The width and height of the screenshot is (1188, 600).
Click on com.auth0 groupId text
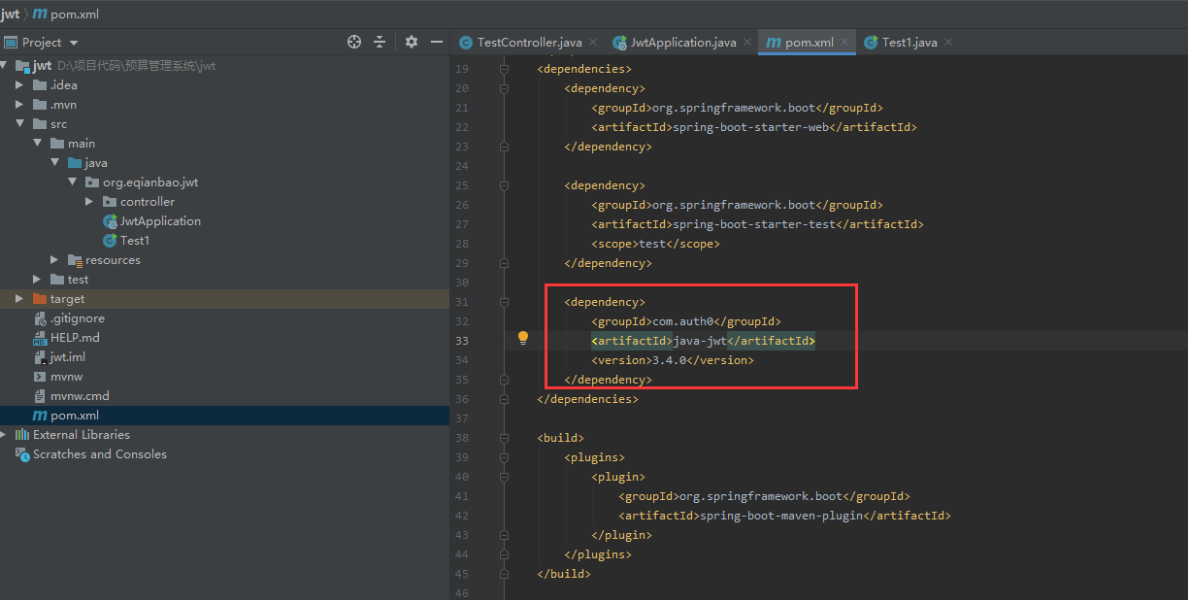click(x=683, y=321)
